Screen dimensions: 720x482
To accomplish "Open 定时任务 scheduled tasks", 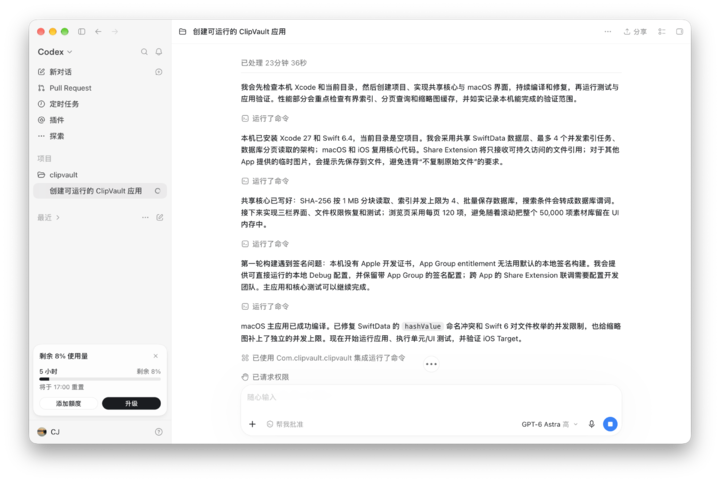I will 64,104.
